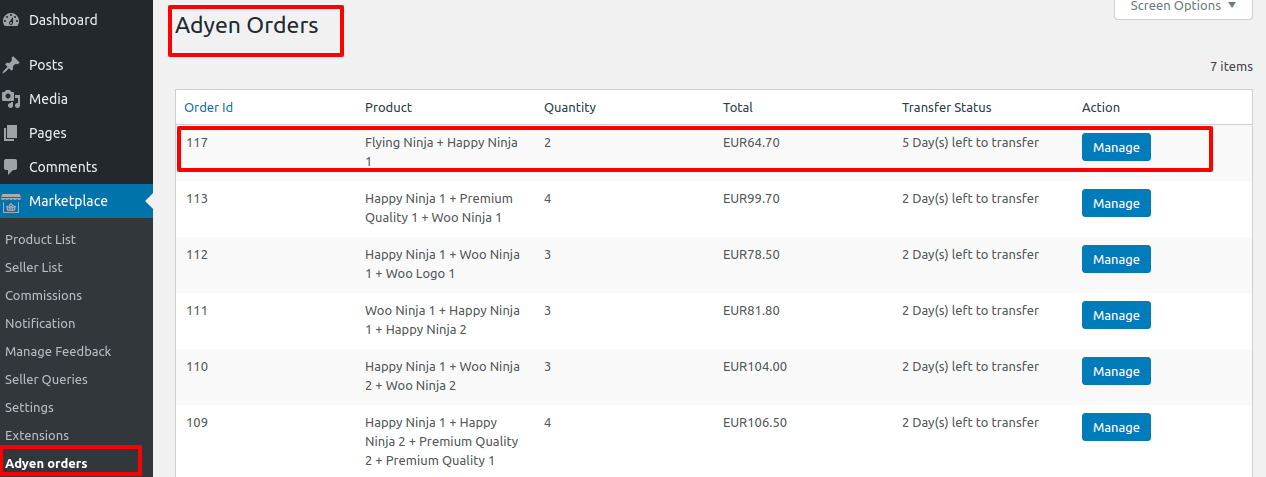The width and height of the screenshot is (1266, 477).
Task: Open Seller List submenu item
Action: (x=34, y=267)
